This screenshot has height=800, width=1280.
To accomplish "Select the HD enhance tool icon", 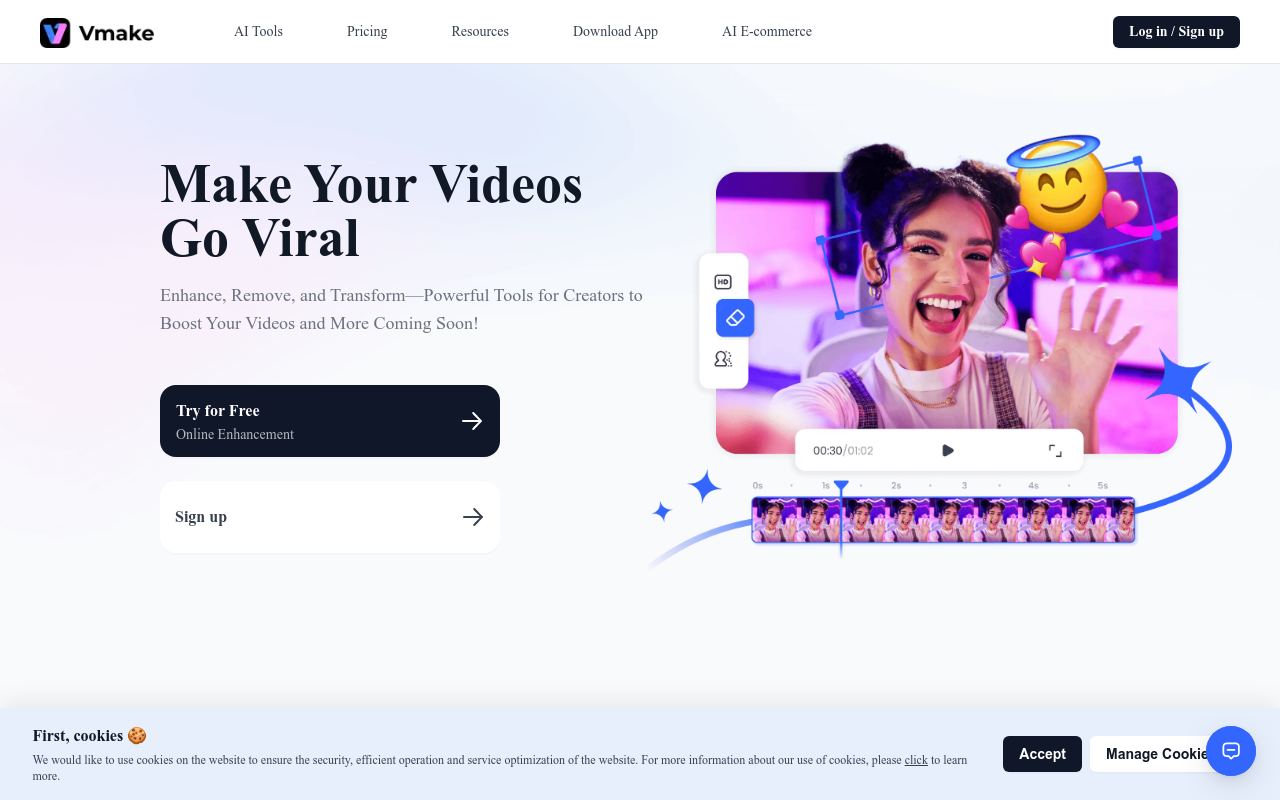I will coord(723,282).
